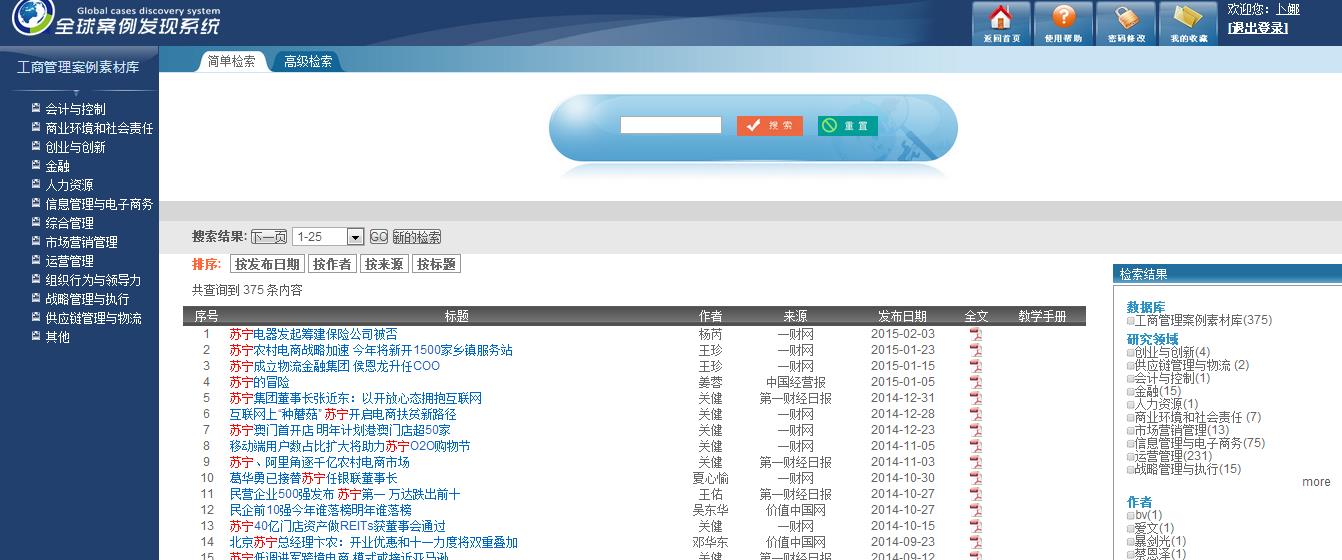Tick the 战略管理与执行(15) filter checkbox
Viewport: 1342px width, 560px height.
click(x=1130, y=469)
